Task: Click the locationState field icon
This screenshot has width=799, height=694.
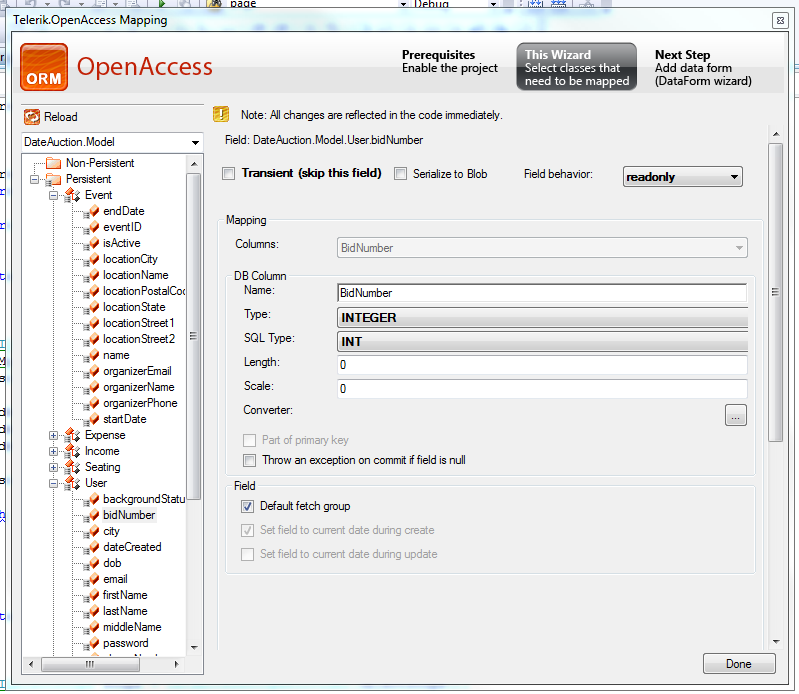Action: [x=92, y=307]
